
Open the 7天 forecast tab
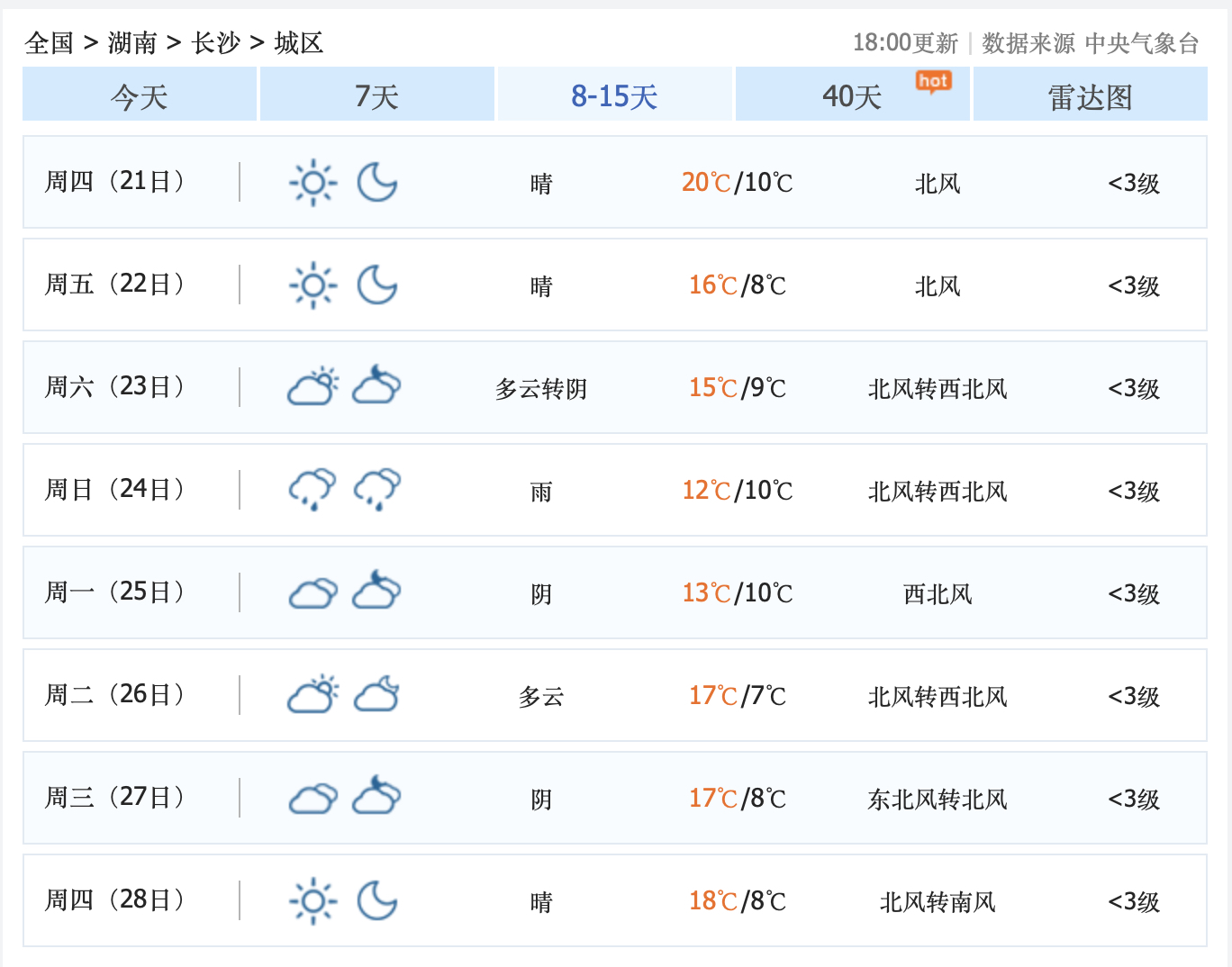[x=376, y=95]
